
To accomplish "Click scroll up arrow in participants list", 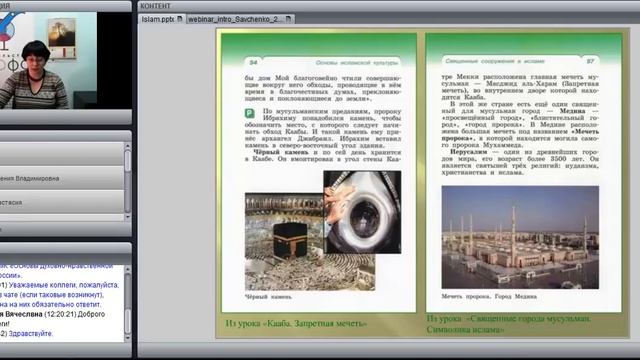I will [127, 146].
